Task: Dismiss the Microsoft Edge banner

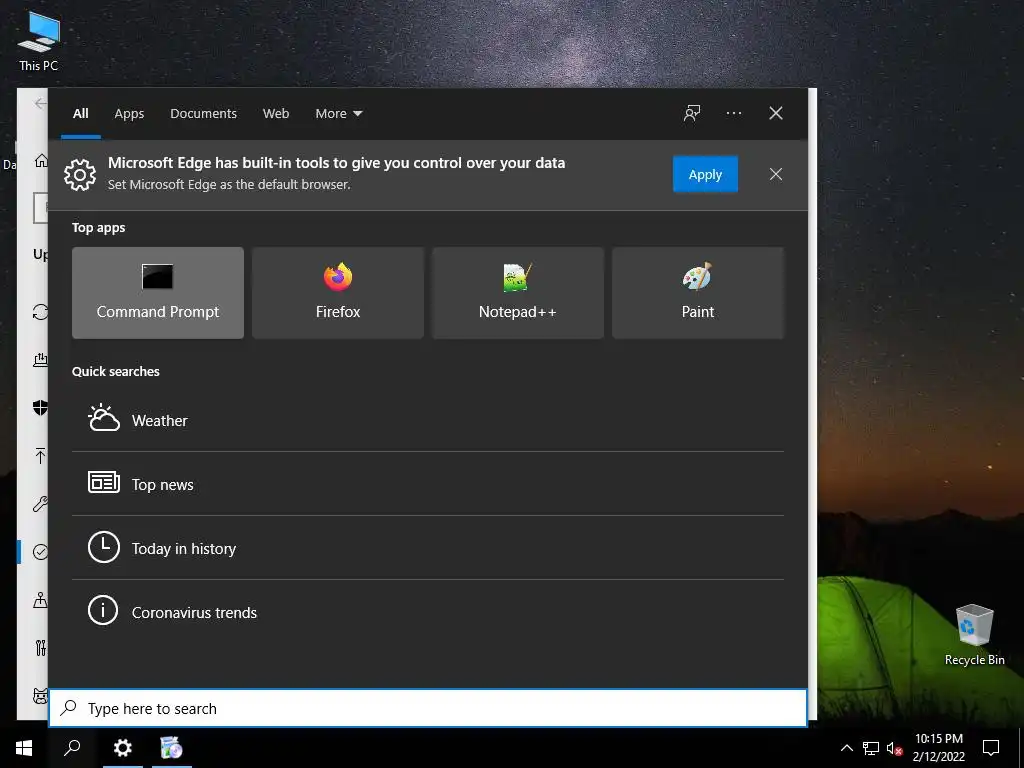Action: [775, 174]
